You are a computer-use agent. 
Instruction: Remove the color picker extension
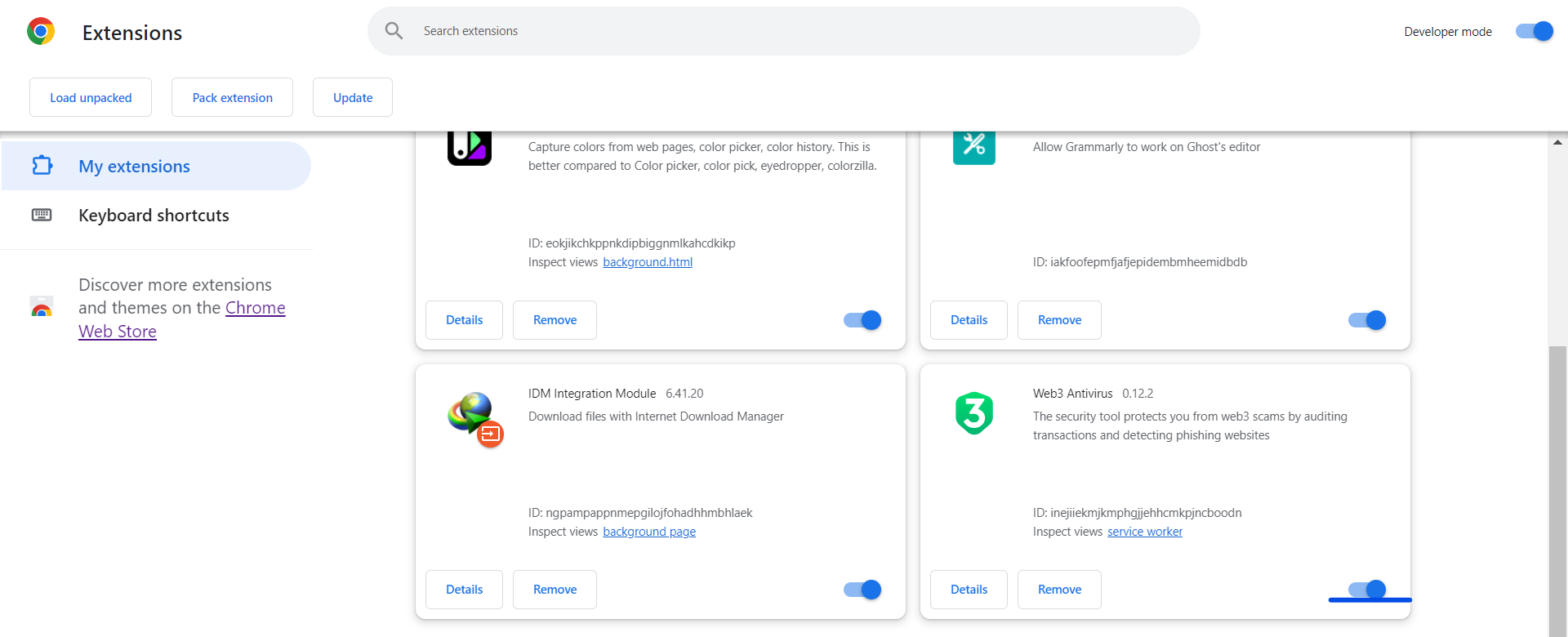click(x=555, y=320)
